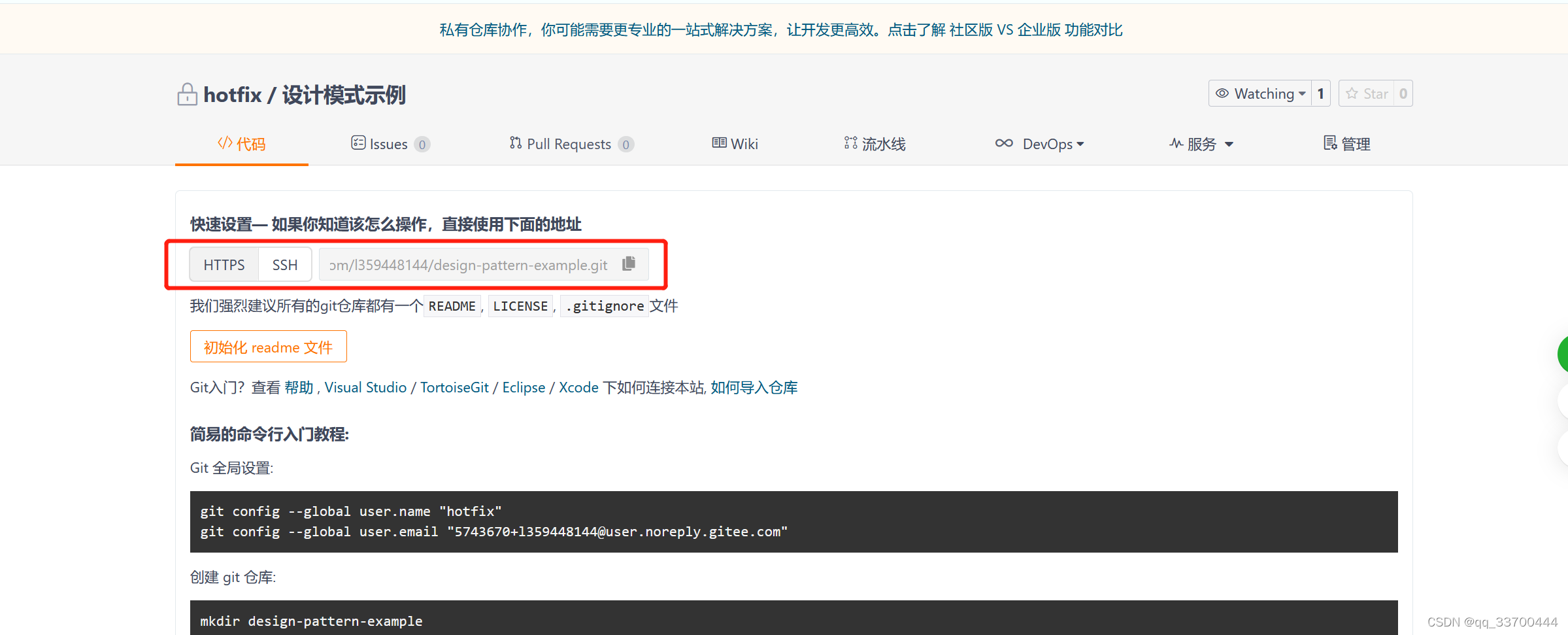1568x635 pixels.
Task: Open the 流水线 tab
Action: (x=875, y=144)
